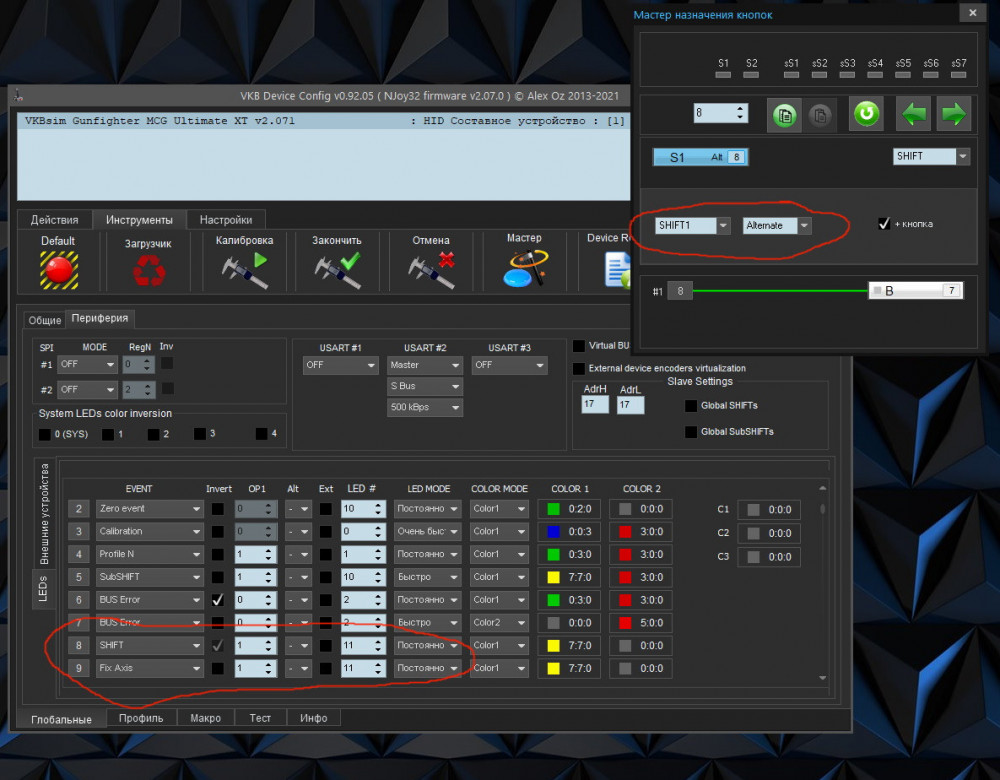Toggle the '+ кнопка' checkbox
The image size is (1000, 780).
pos(883,224)
